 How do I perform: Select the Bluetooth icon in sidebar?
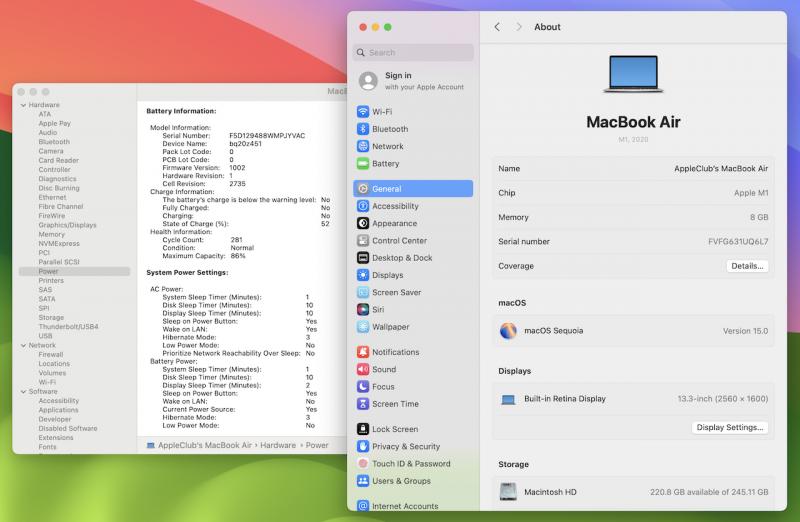click(363, 129)
